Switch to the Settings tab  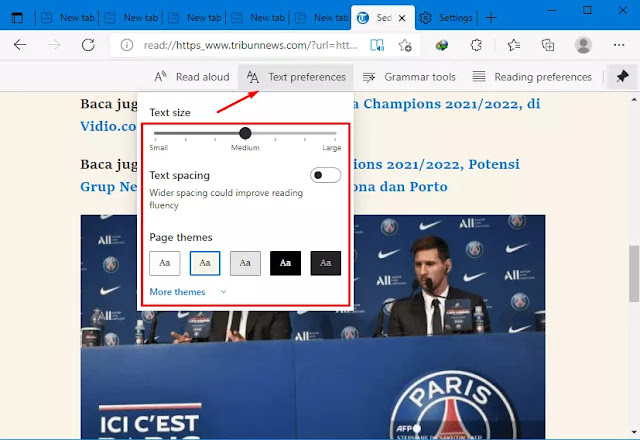pyautogui.click(x=446, y=18)
